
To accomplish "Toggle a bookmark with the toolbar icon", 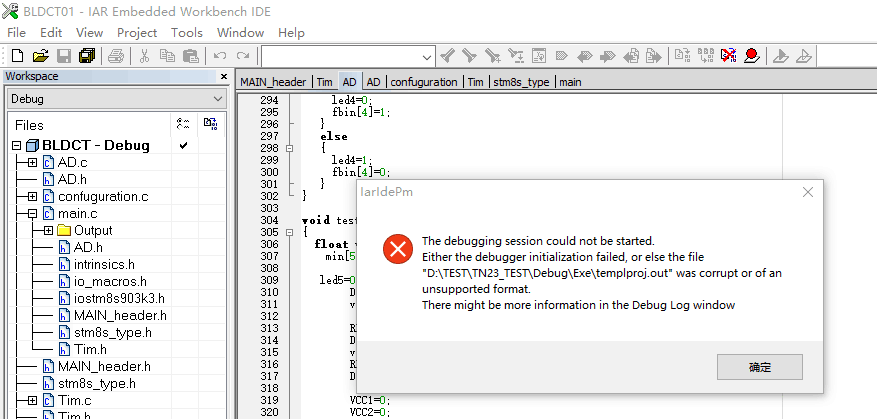I will 562,56.
